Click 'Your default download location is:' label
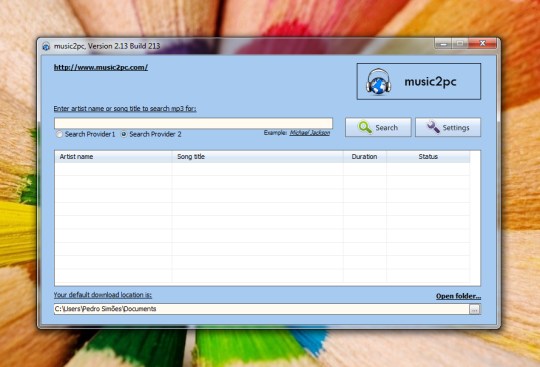Viewport: 540px width, 367px height. (103, 295)
